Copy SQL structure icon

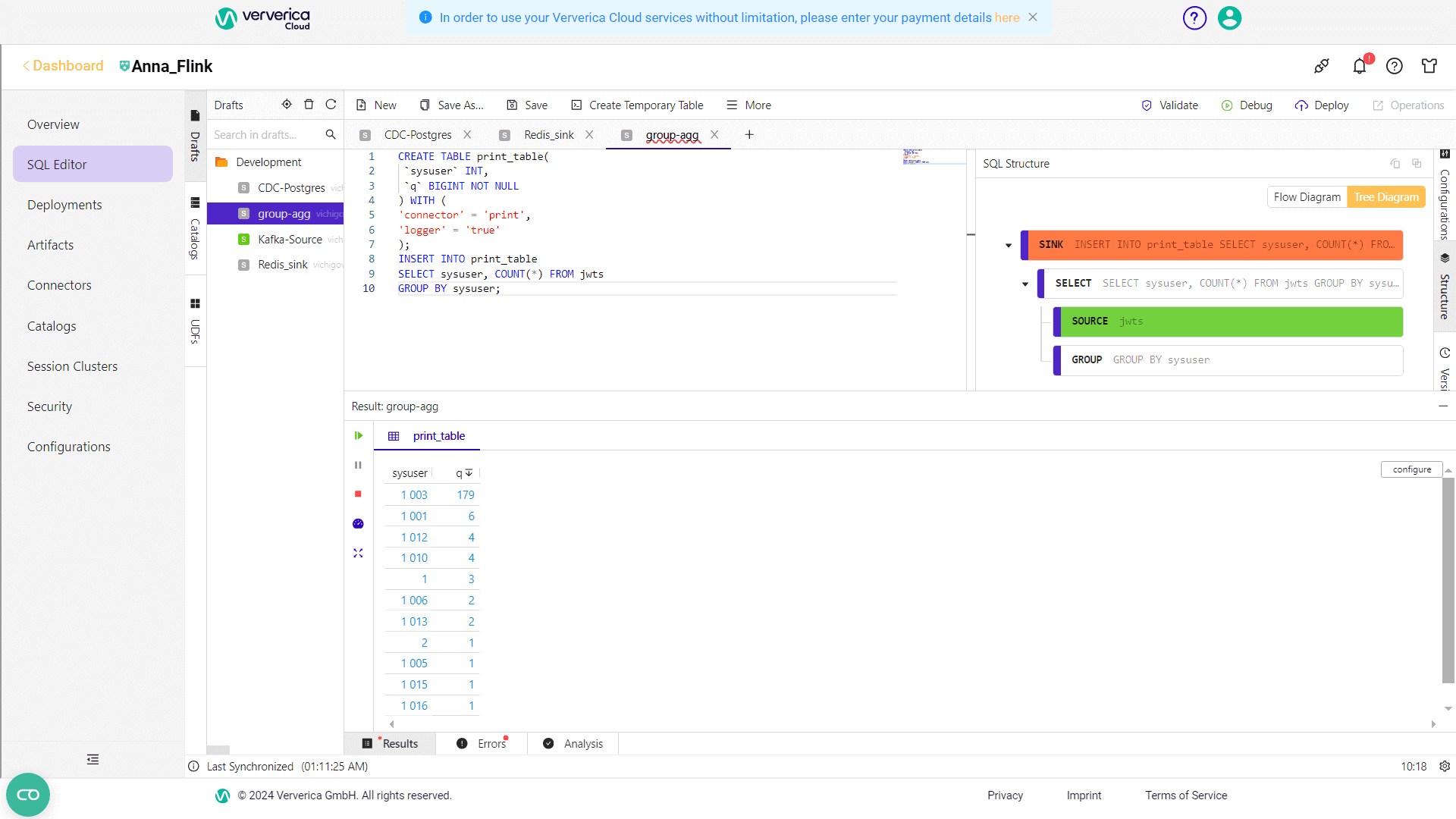(x=1395, y=163)
